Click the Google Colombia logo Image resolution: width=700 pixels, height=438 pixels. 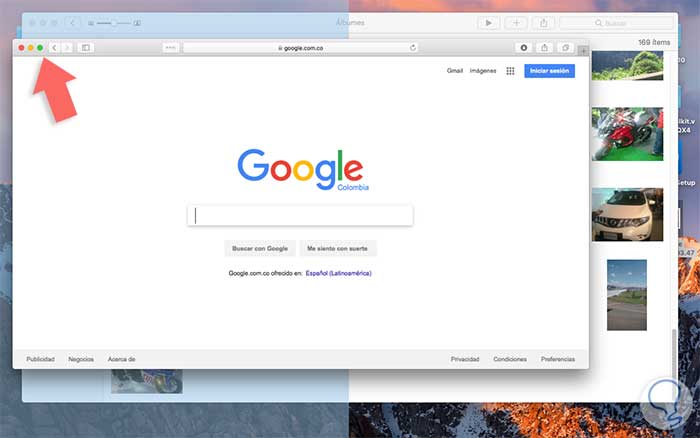pos(303,170)
